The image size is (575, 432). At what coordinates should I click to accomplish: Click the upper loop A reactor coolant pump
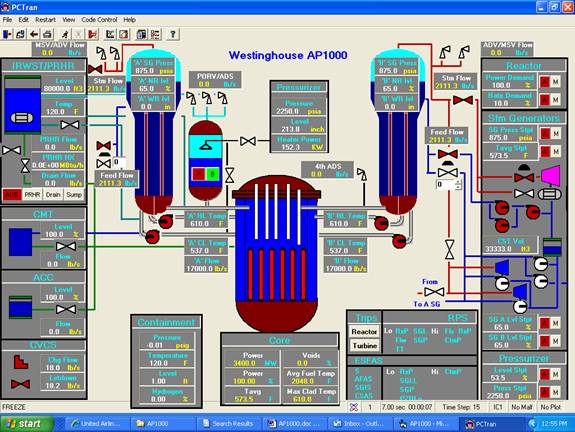165,221
